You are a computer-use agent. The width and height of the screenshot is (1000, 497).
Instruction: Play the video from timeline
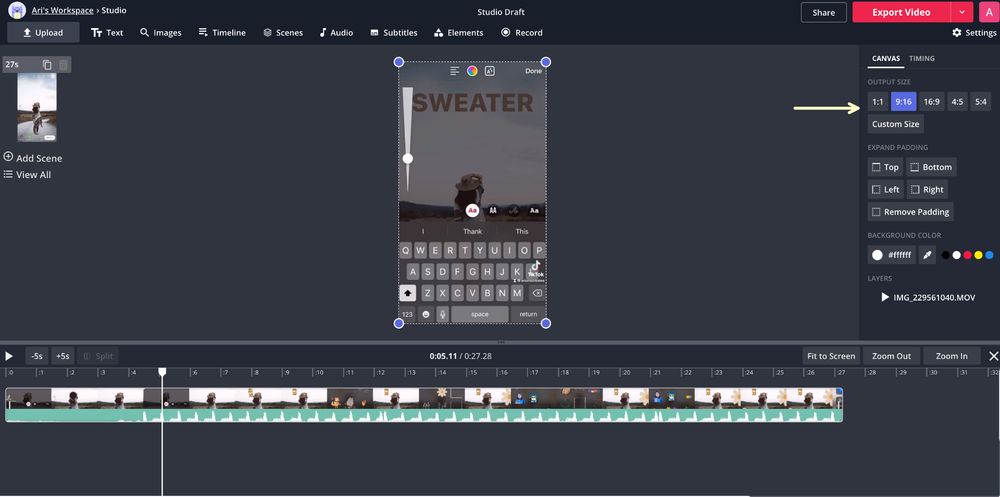point(9,356)
